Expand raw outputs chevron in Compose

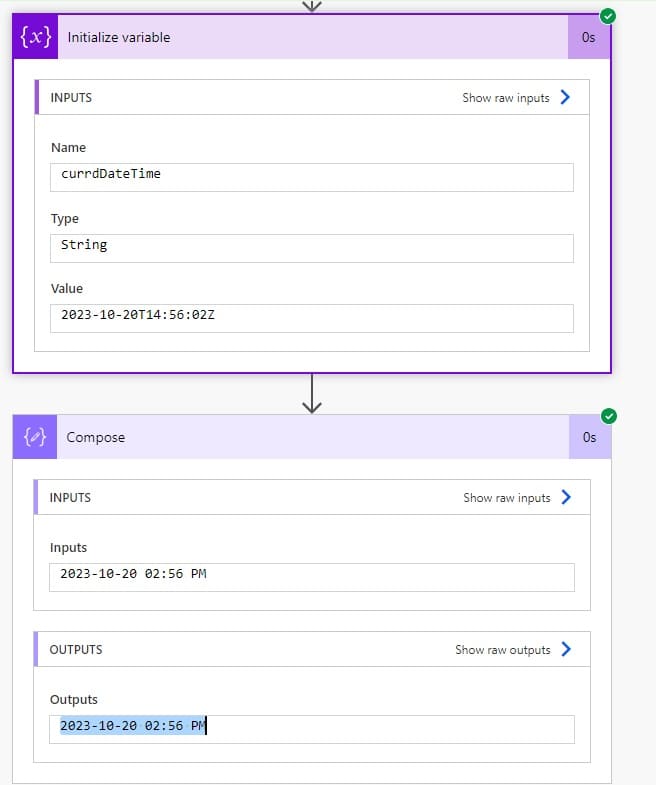click(x=566, y=649)
